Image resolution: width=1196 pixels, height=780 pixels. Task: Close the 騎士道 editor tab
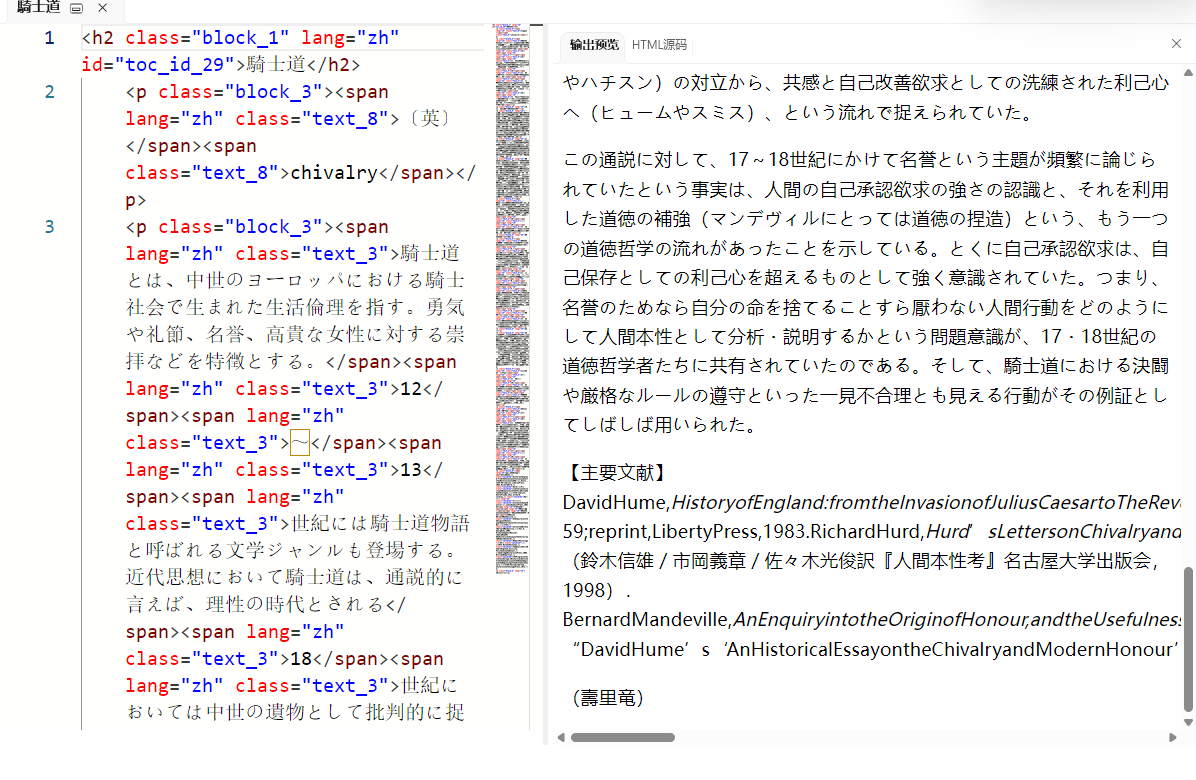102,8
